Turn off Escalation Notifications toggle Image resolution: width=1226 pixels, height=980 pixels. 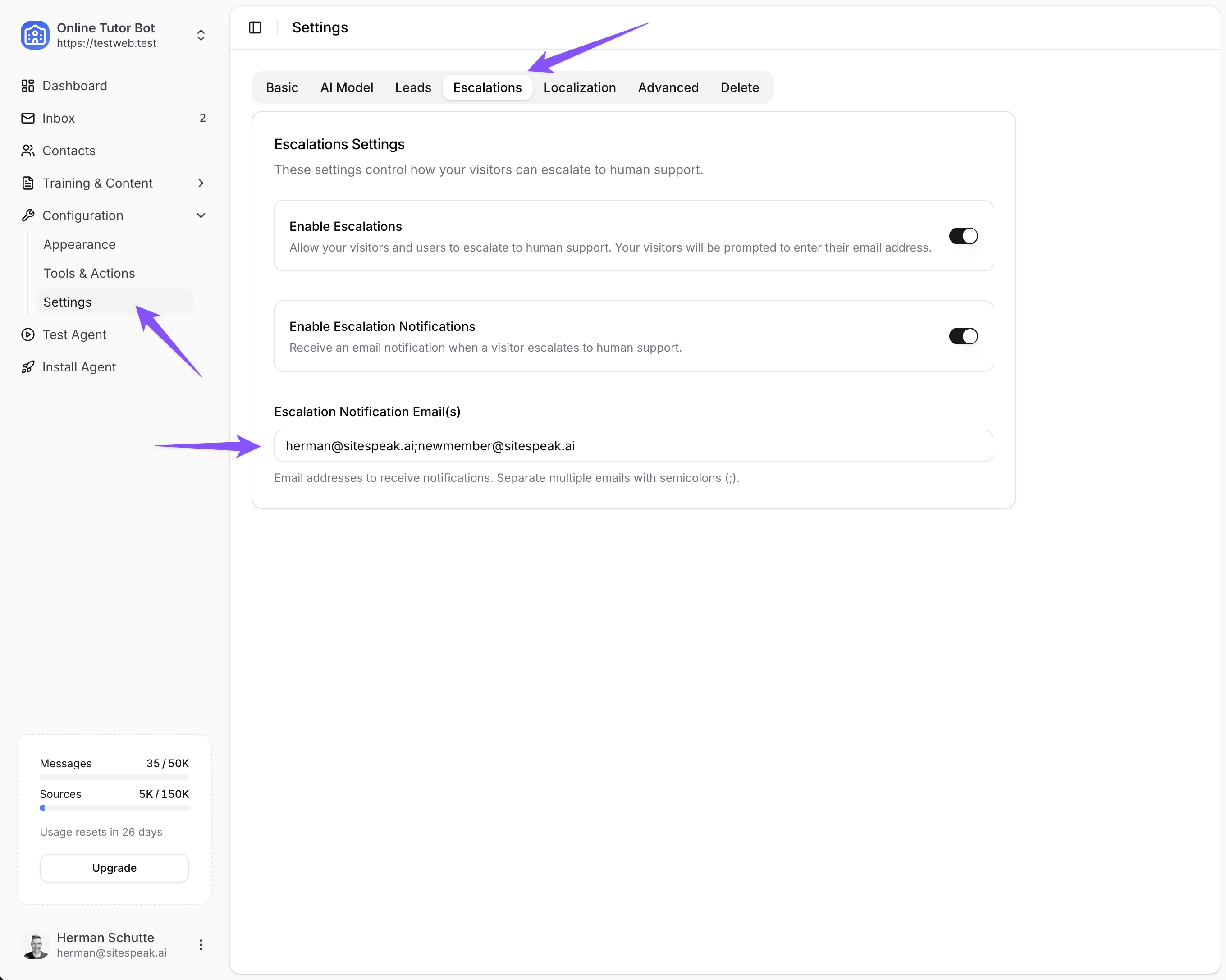coord(963,336)
